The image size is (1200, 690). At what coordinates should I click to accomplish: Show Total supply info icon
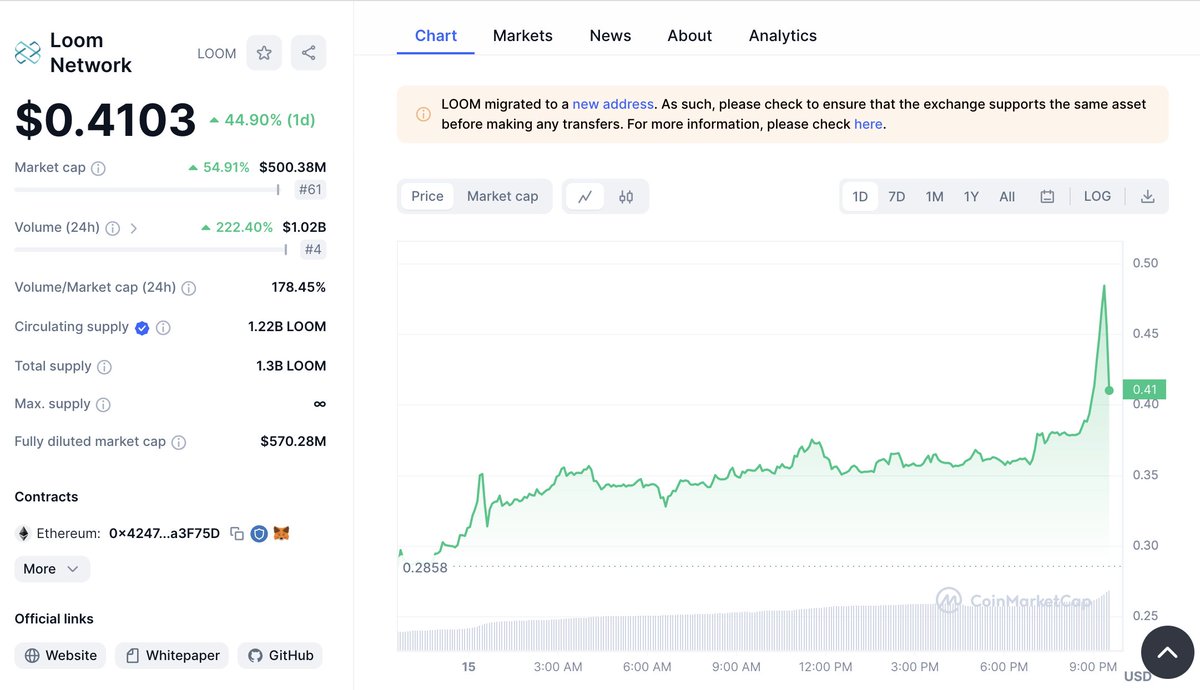click(104, 367)
